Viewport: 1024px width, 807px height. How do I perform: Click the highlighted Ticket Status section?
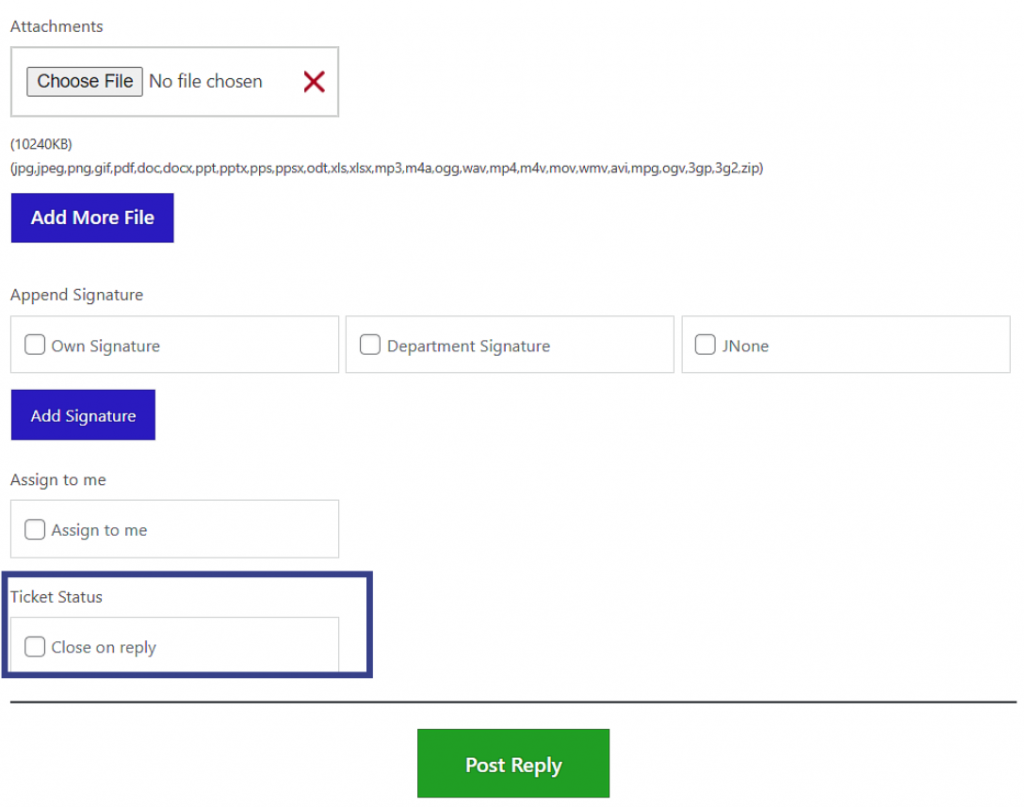[x=188, y=624]
